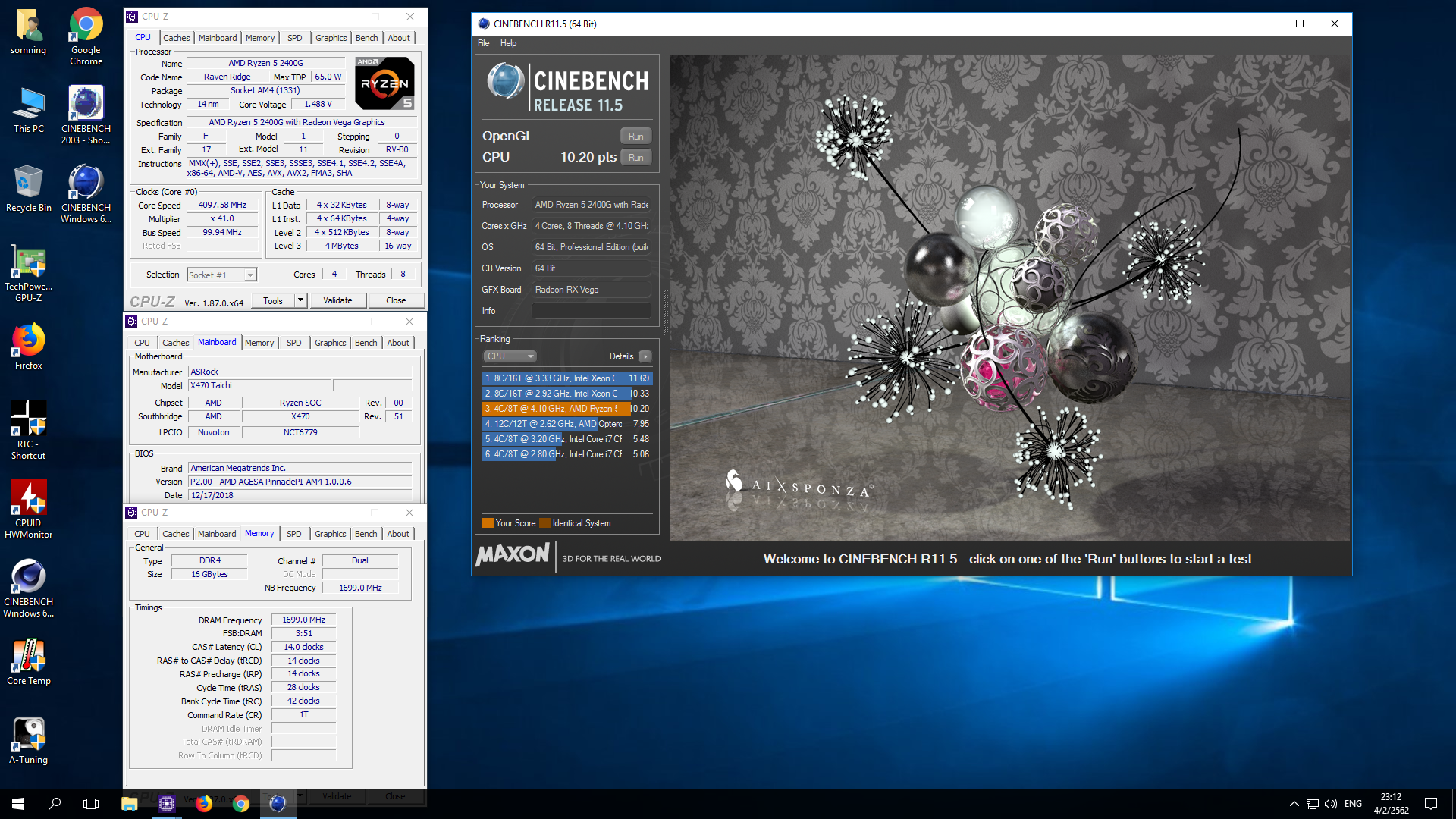The width and height of the screenshot is (1456, 819).
Task: Click Close button in top CPU-Z
Action: pos(396,300)
